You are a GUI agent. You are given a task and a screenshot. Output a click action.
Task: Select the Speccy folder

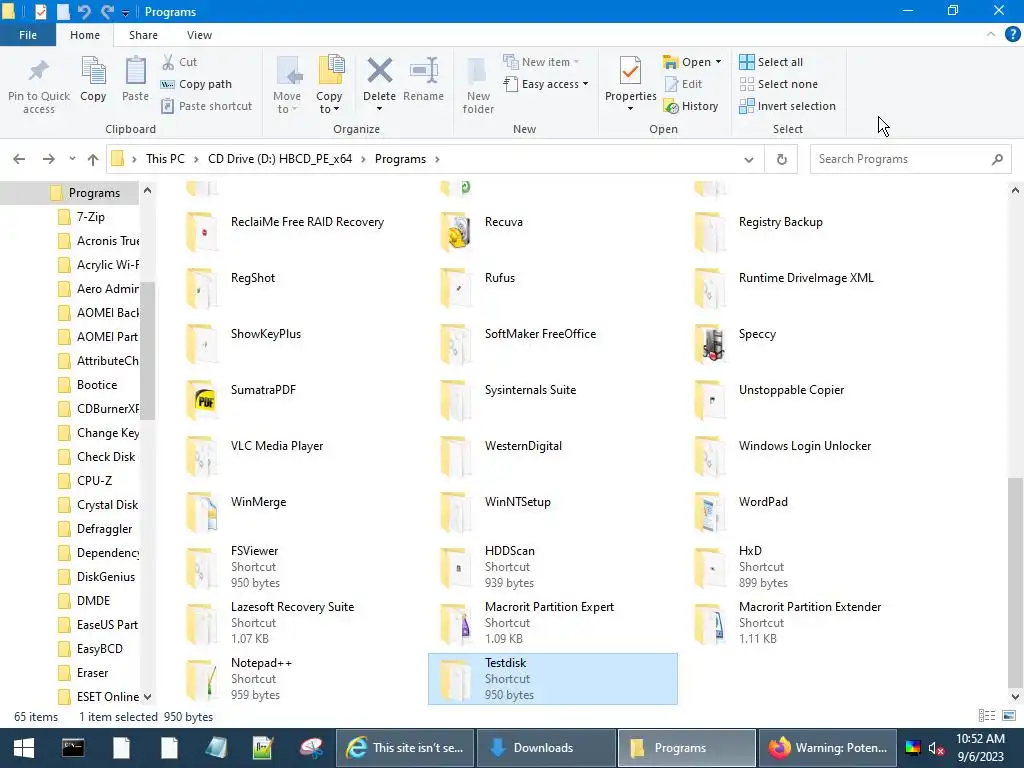coord(807,344)
